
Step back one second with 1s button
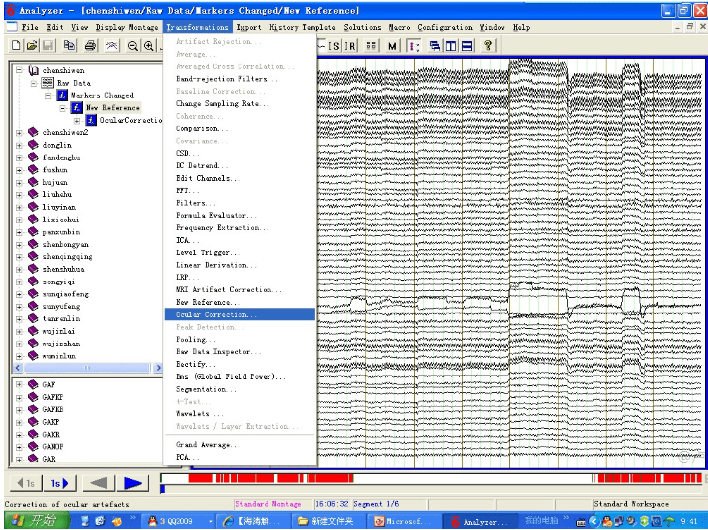coord(26,484)
